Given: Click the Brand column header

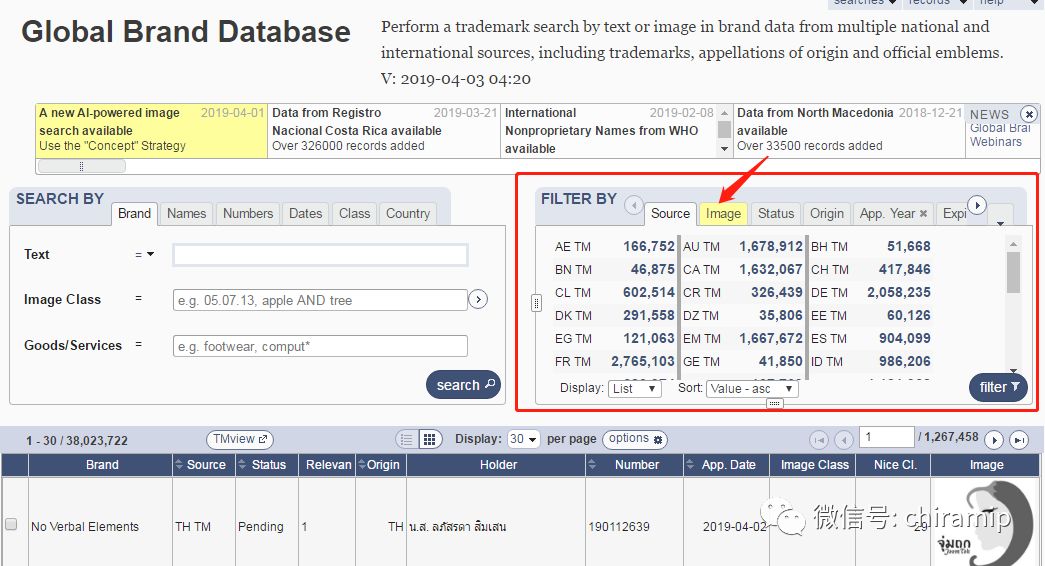Looking at the screenshot, I should (101, 465).
